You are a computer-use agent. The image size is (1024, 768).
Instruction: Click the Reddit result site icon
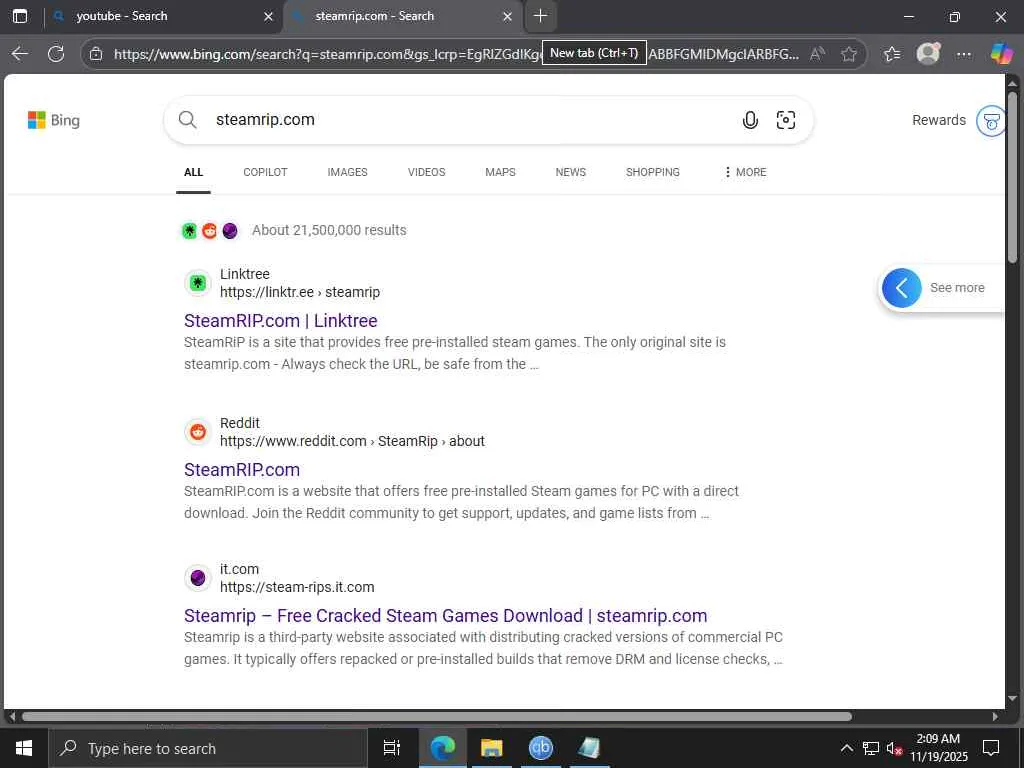198,432
